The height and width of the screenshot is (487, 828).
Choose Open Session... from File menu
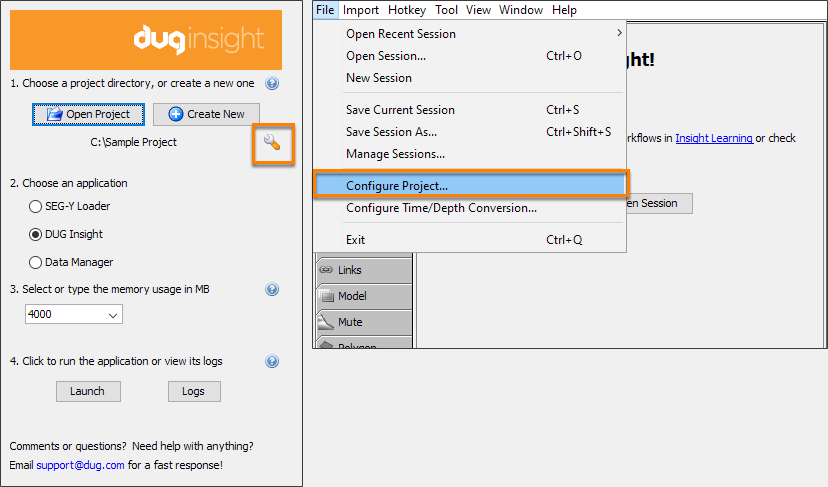[469, 56]
